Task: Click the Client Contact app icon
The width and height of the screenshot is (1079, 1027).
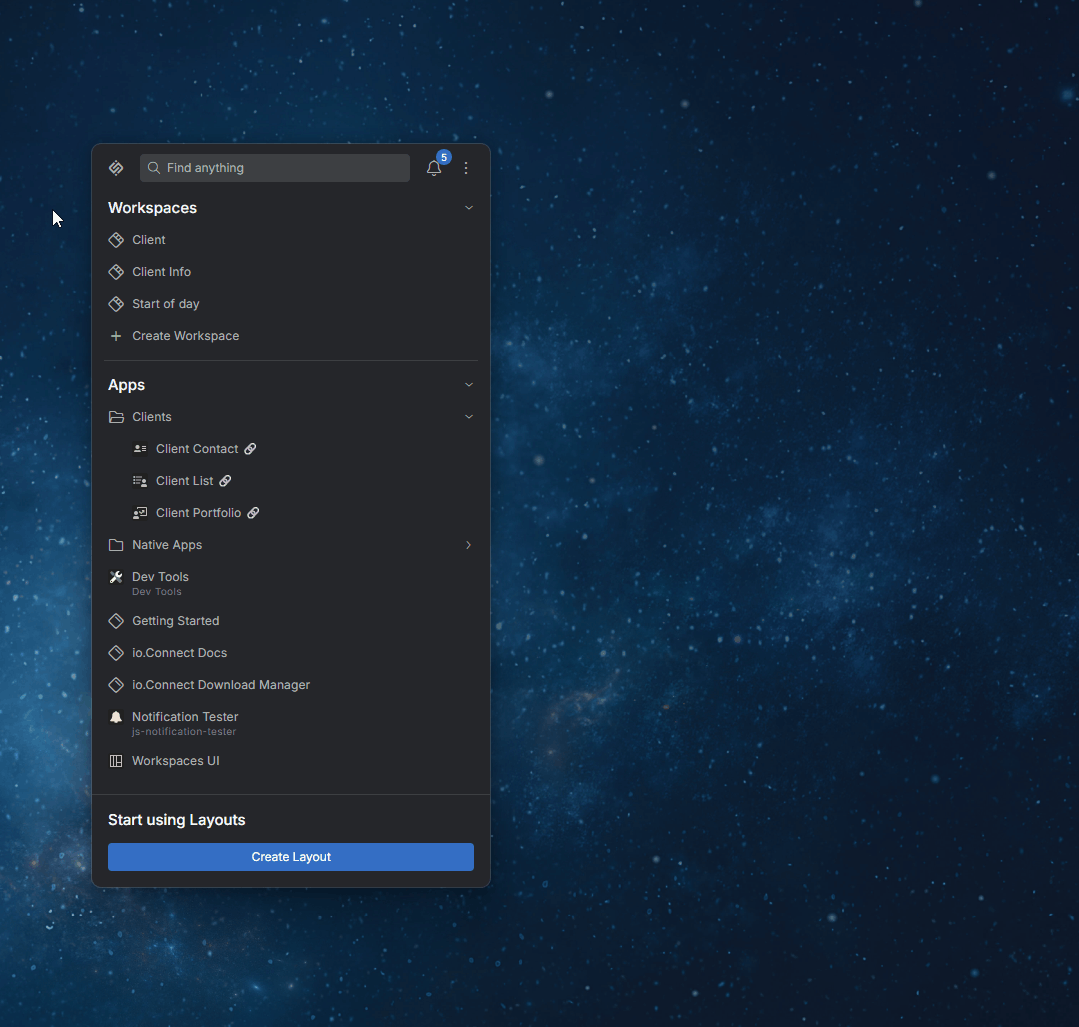Action: (140, 449)
